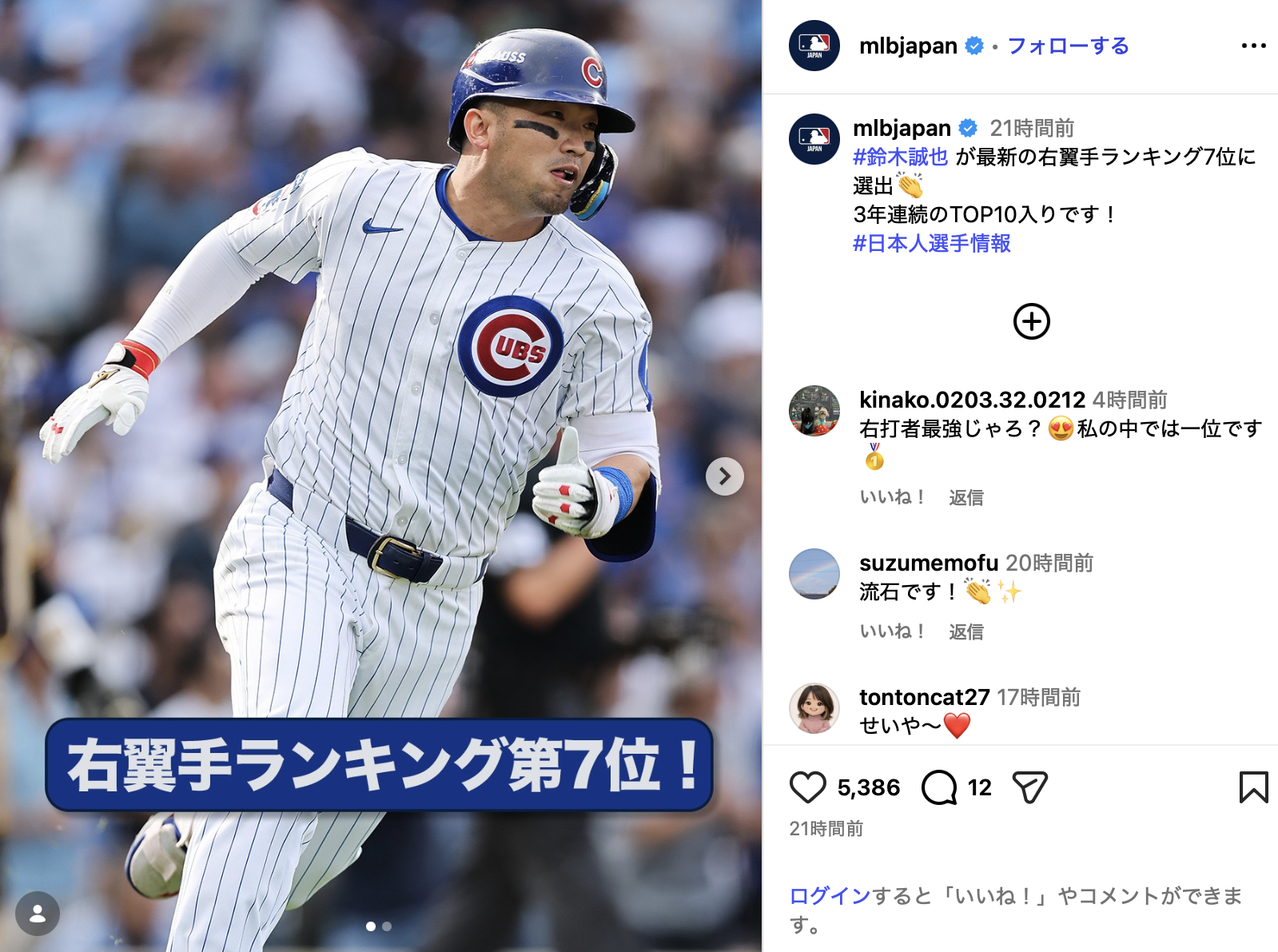
Task: Open the three-dot more options menu
Action: [x=1253, y=46]
